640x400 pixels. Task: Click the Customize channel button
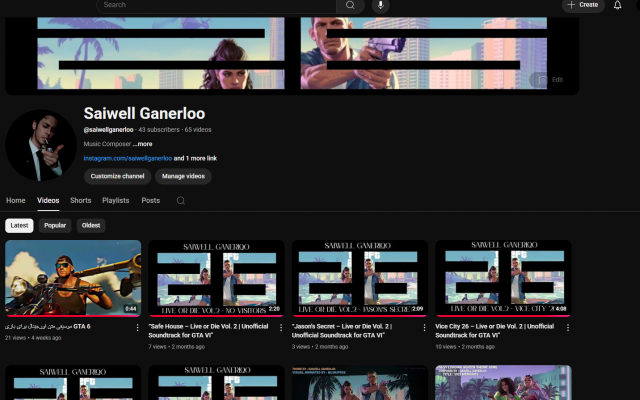(x=118, y=176)
